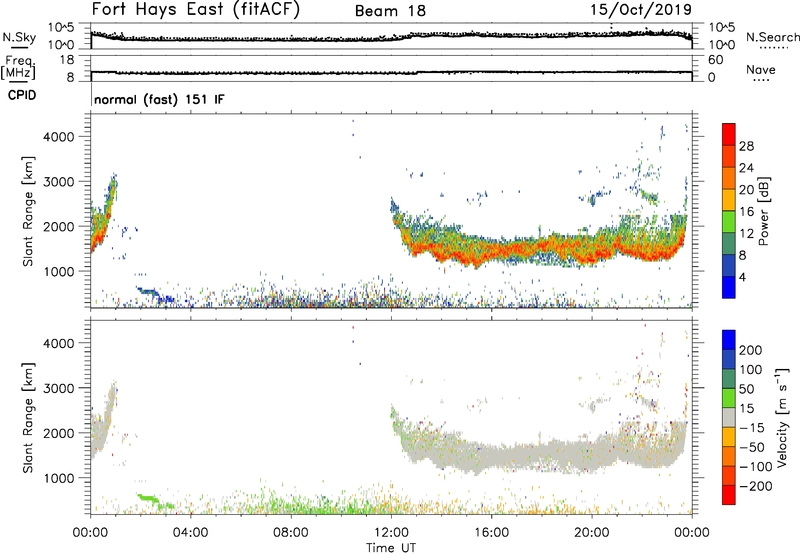This screenshot has width=800, height=554.
Task: Click the "18" tick on the frequency axis
Action: (x=67, y=60)
